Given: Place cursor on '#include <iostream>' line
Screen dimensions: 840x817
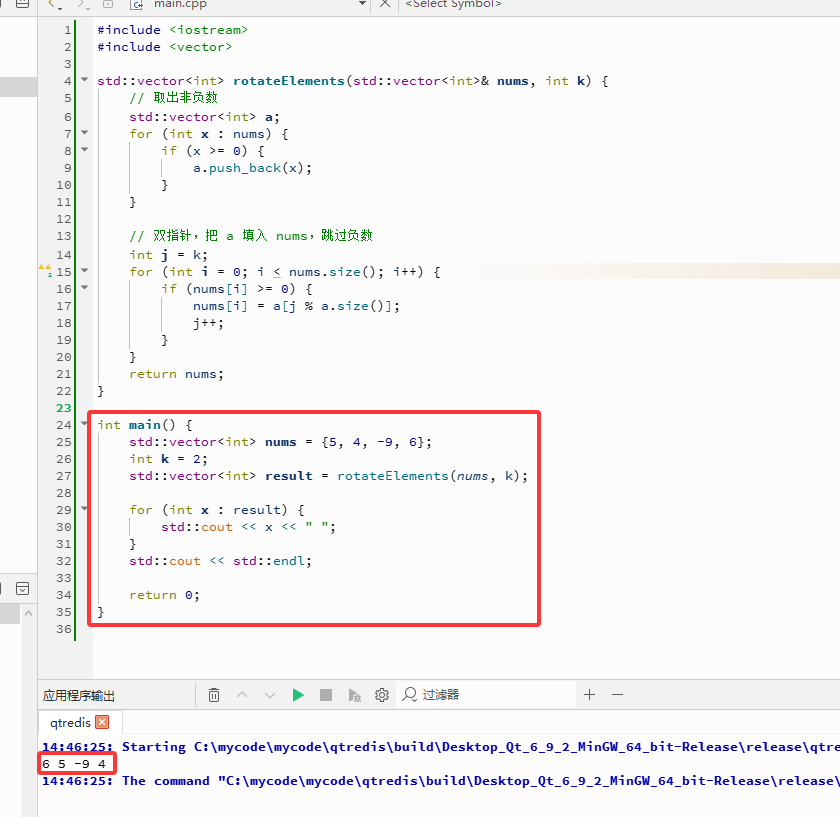Looking at the screenshot, I should coord(172,30).
